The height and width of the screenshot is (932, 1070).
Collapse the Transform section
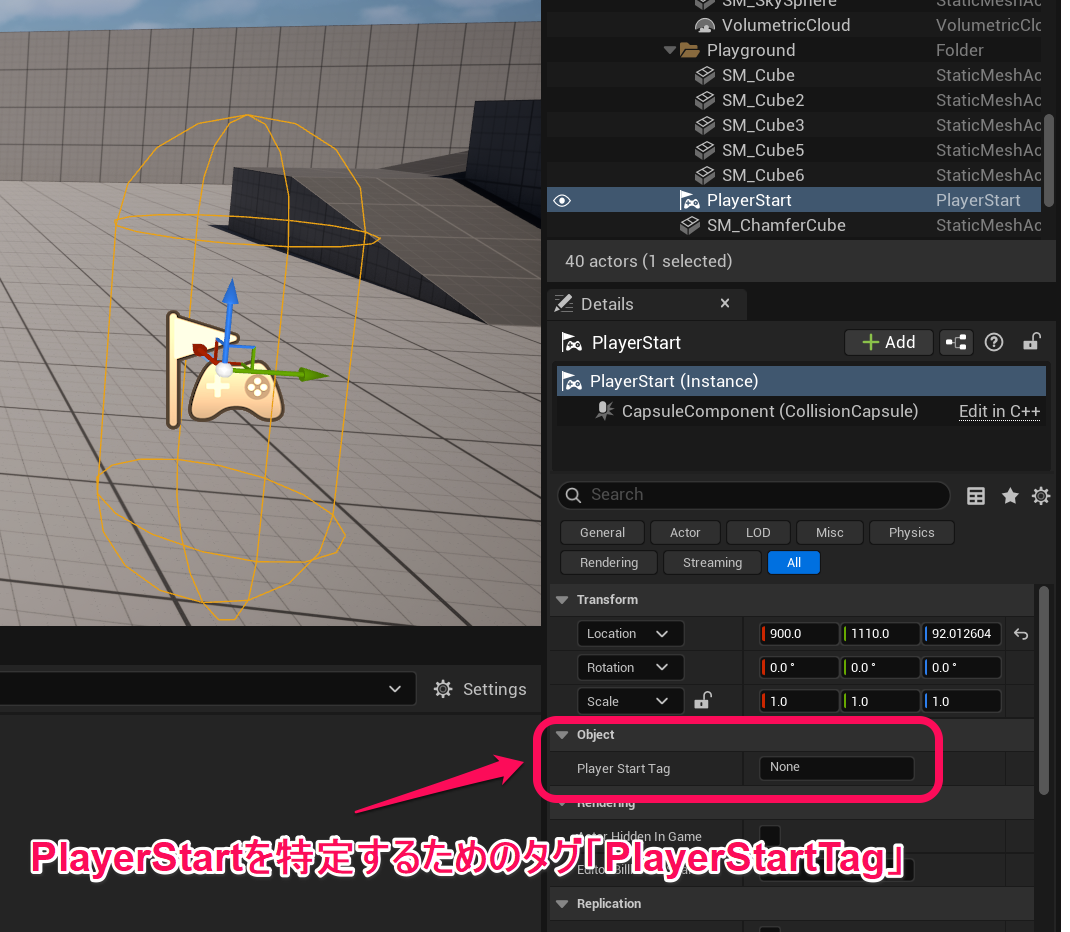click(562, 600)
